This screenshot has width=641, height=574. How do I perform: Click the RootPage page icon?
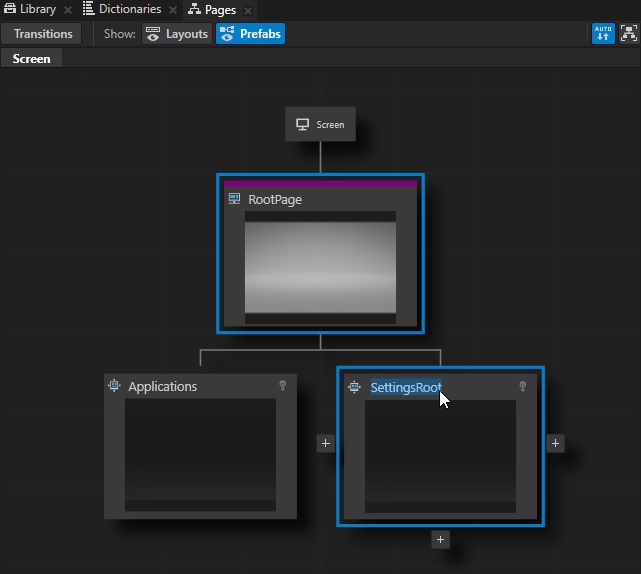coord(235,199)
